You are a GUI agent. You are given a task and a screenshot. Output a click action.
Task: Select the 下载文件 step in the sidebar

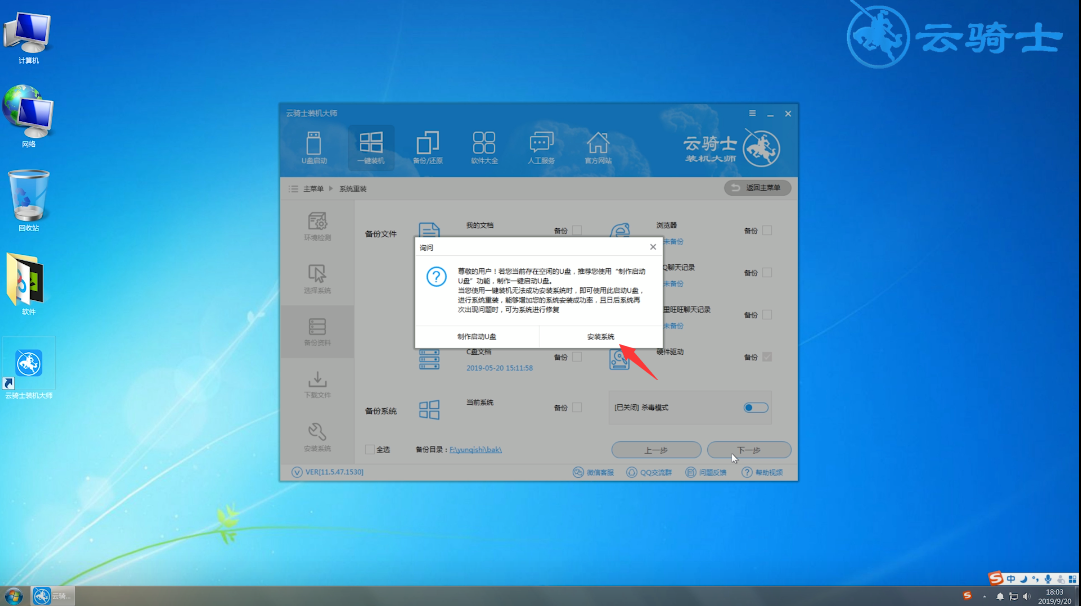pos(317,384)
